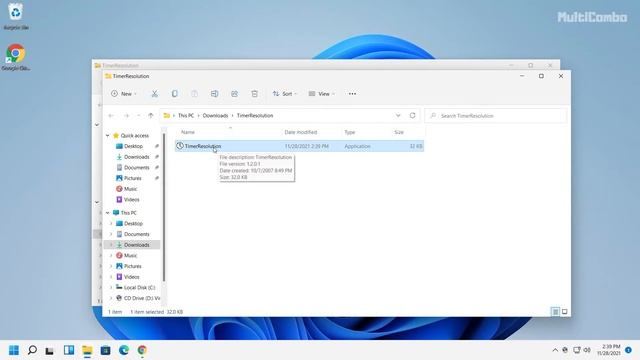This screenshot has height=360, width=640.
Task: Click This PC in address bar
Action: [x=186, y=116]
